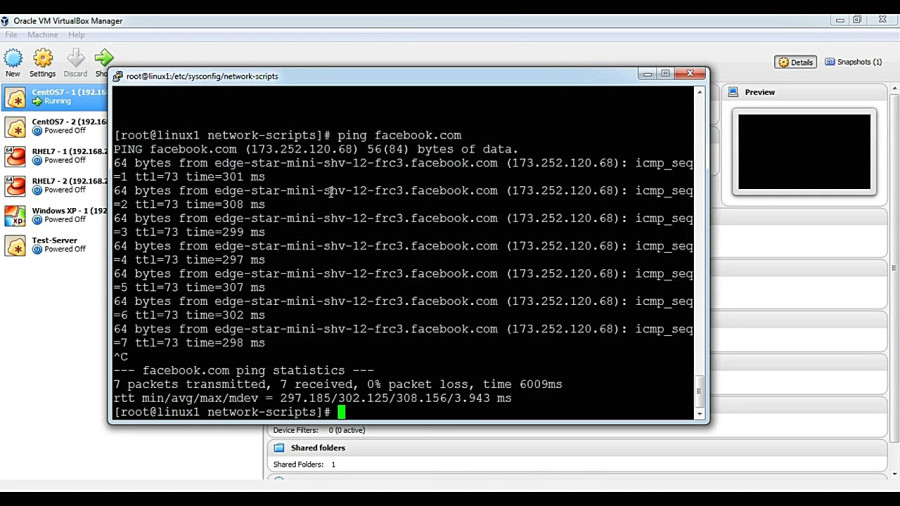Click the New virtual machine icon
Image resolution: width=900 pixels, height=506 pixels.
[x=13, y=58]
